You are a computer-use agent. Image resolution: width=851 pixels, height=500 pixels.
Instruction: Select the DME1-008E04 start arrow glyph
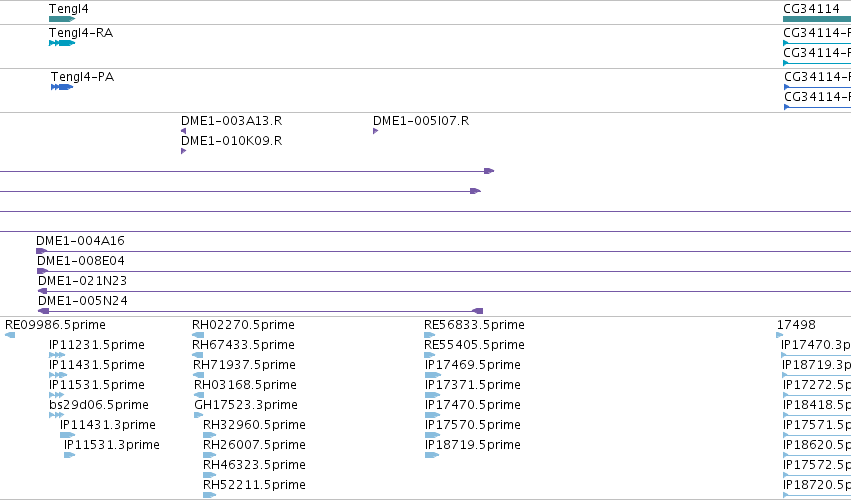42,271
